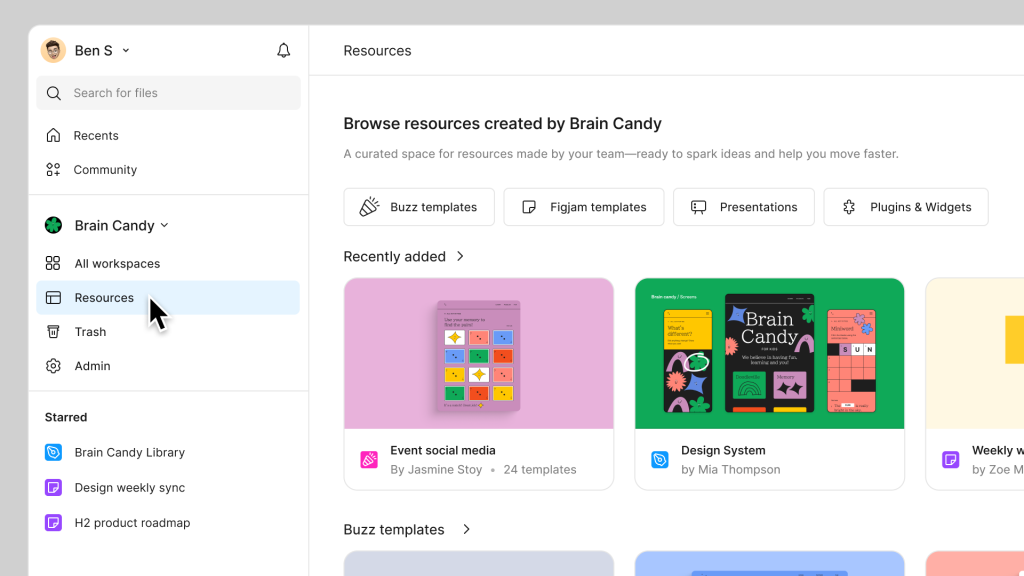Click the Community icon in sidebar
The height and width of the screenshot is (576, 1024).
[54, 170]
